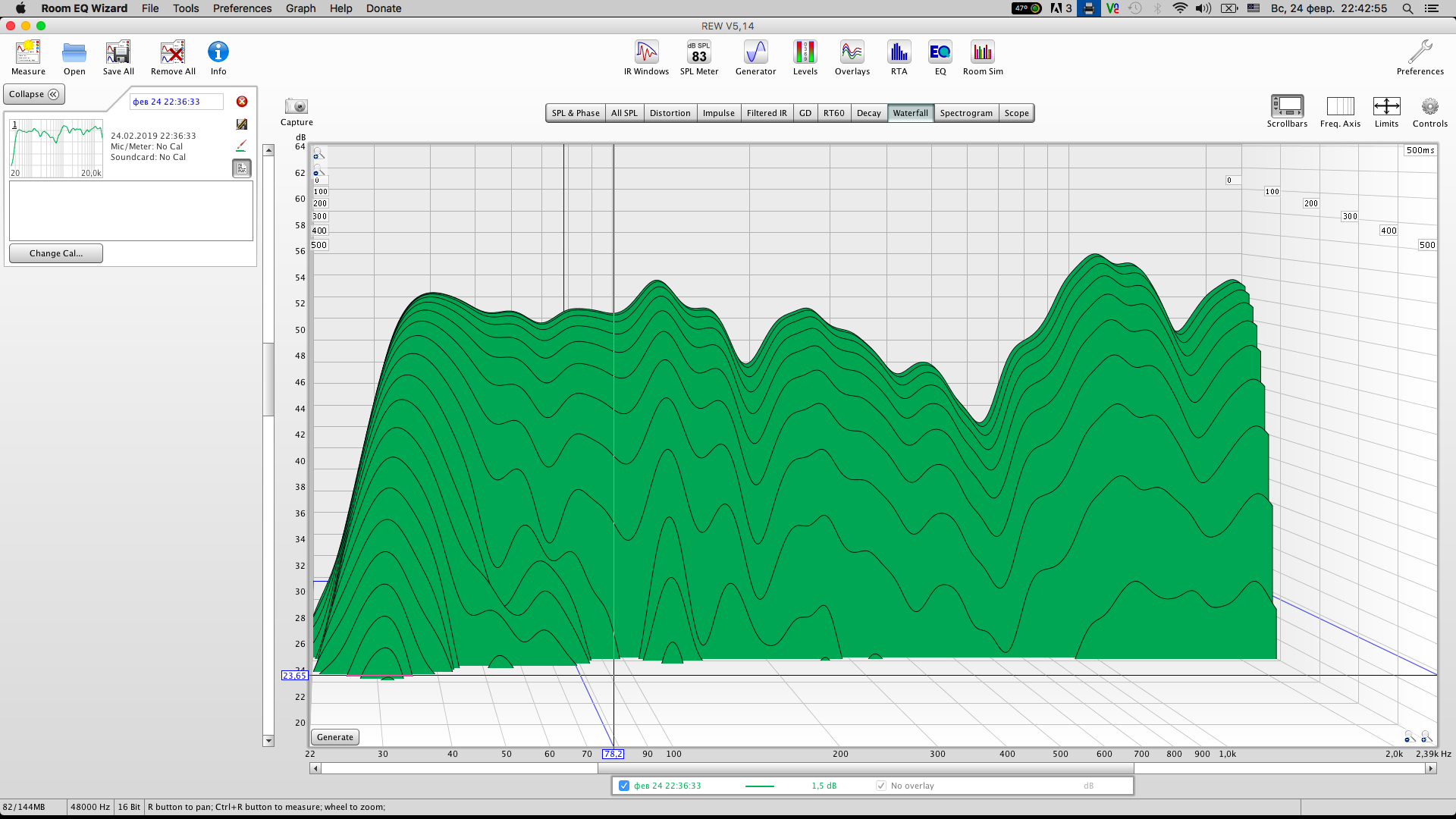This screenshot has height=819, width=1456.
Task: Open the Room Sim tool
Action: 982,53
